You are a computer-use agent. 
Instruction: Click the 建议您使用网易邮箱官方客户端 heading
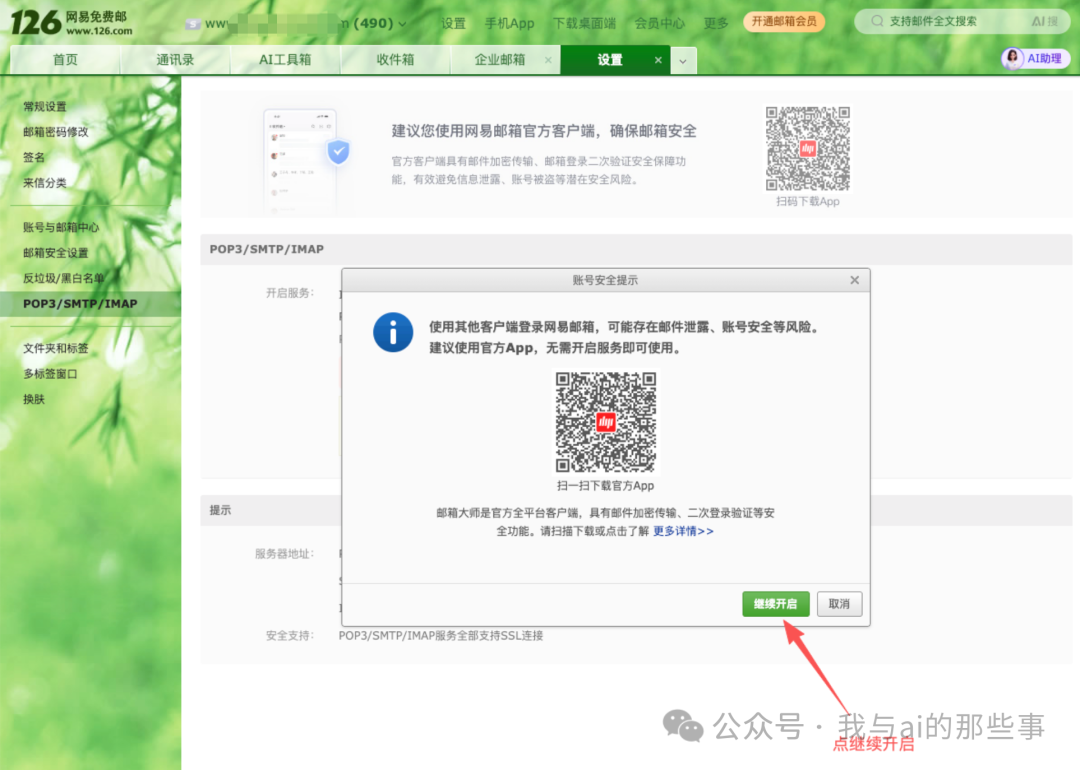click(x=544, y=131)
